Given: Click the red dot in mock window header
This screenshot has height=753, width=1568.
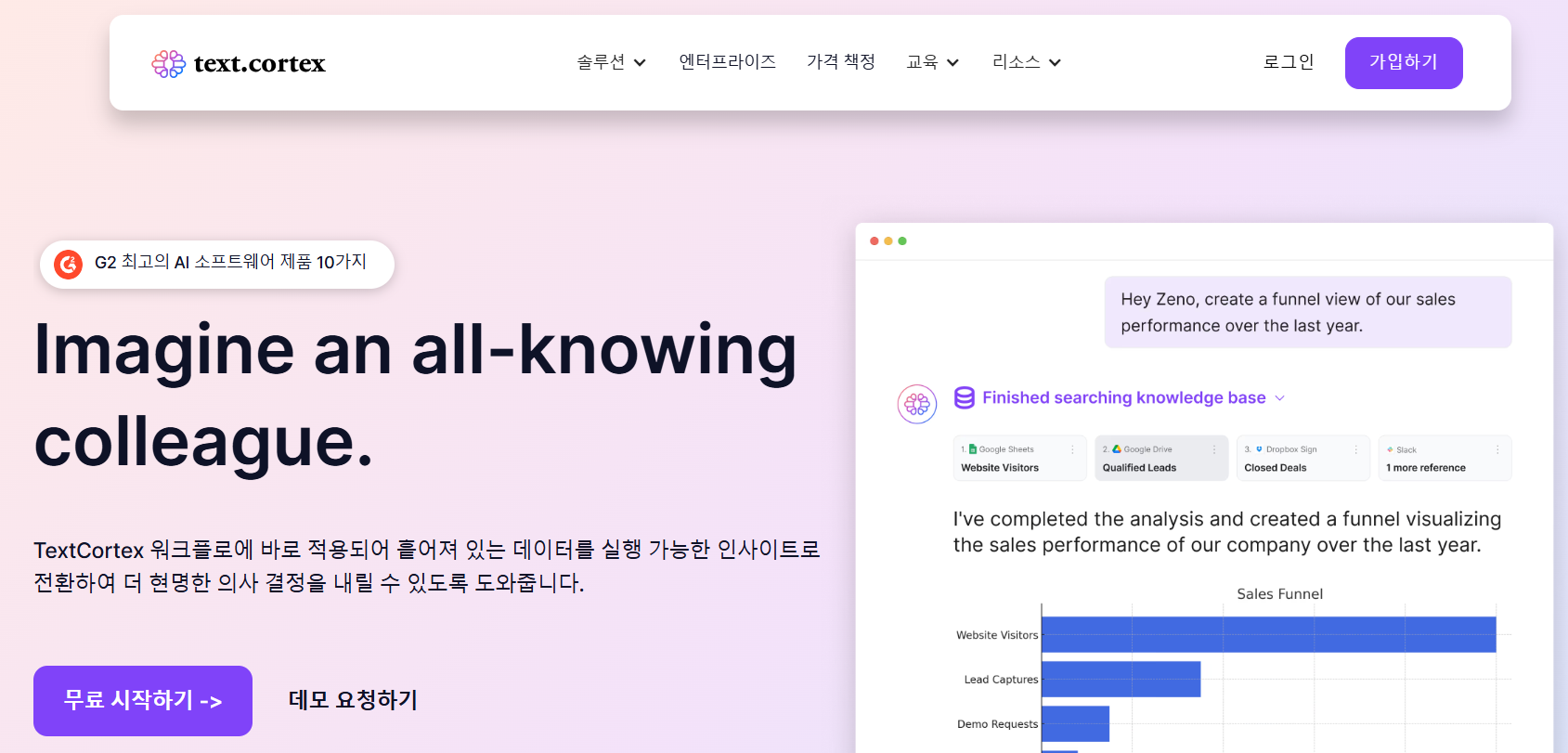Looking at the screenshot, I should pyautogui.click(x=875, y=241).
